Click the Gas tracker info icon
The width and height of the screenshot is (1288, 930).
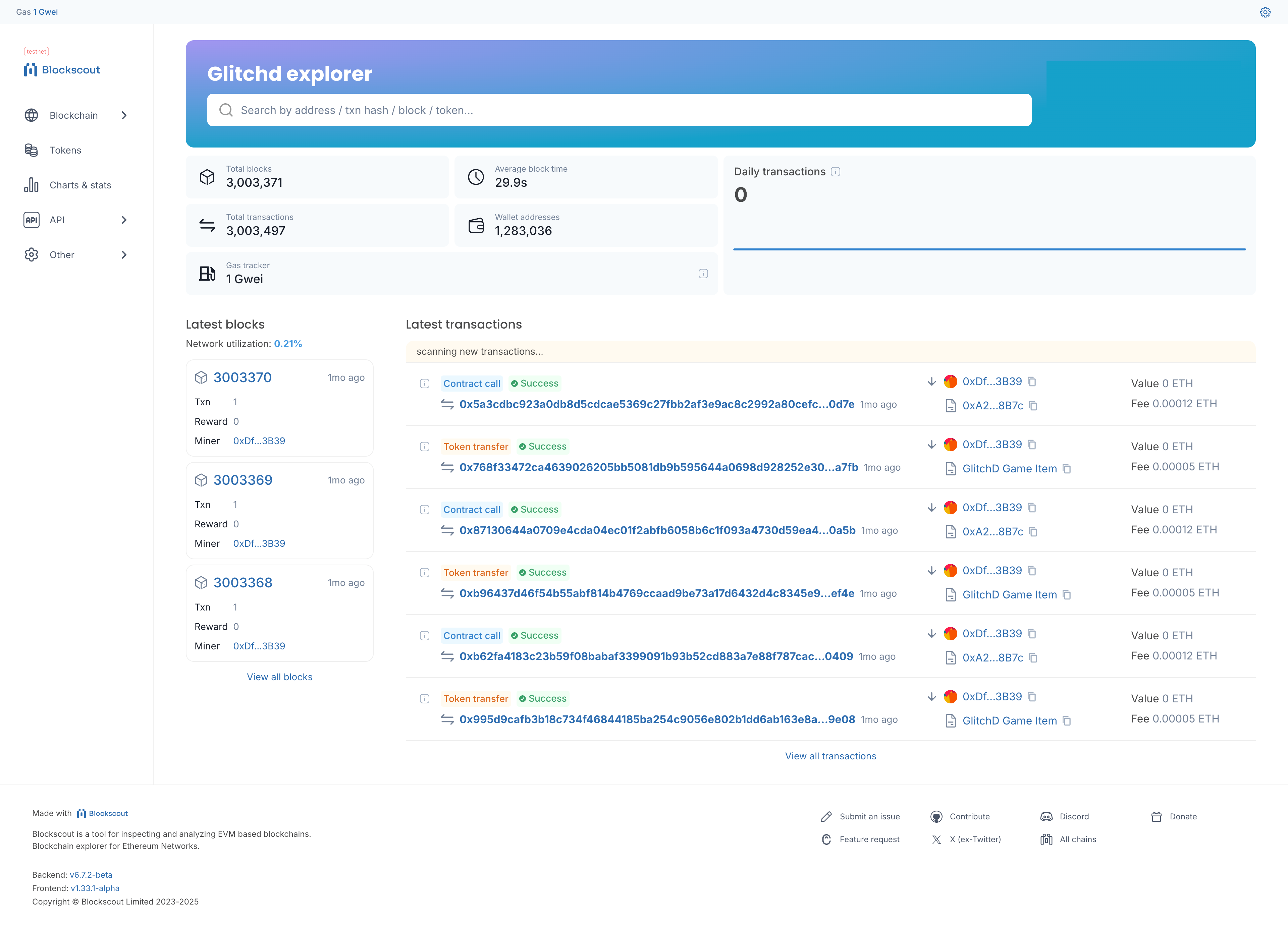(703, 274)
